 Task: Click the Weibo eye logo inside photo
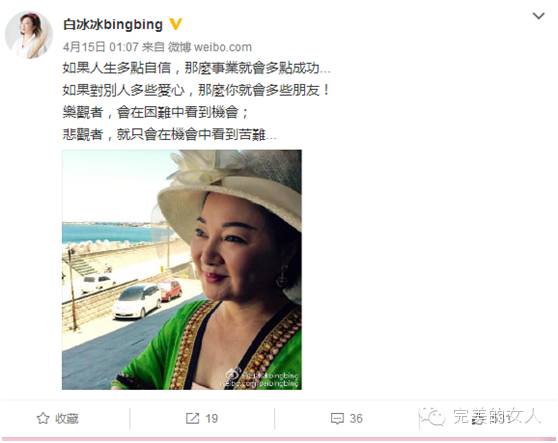233,375
